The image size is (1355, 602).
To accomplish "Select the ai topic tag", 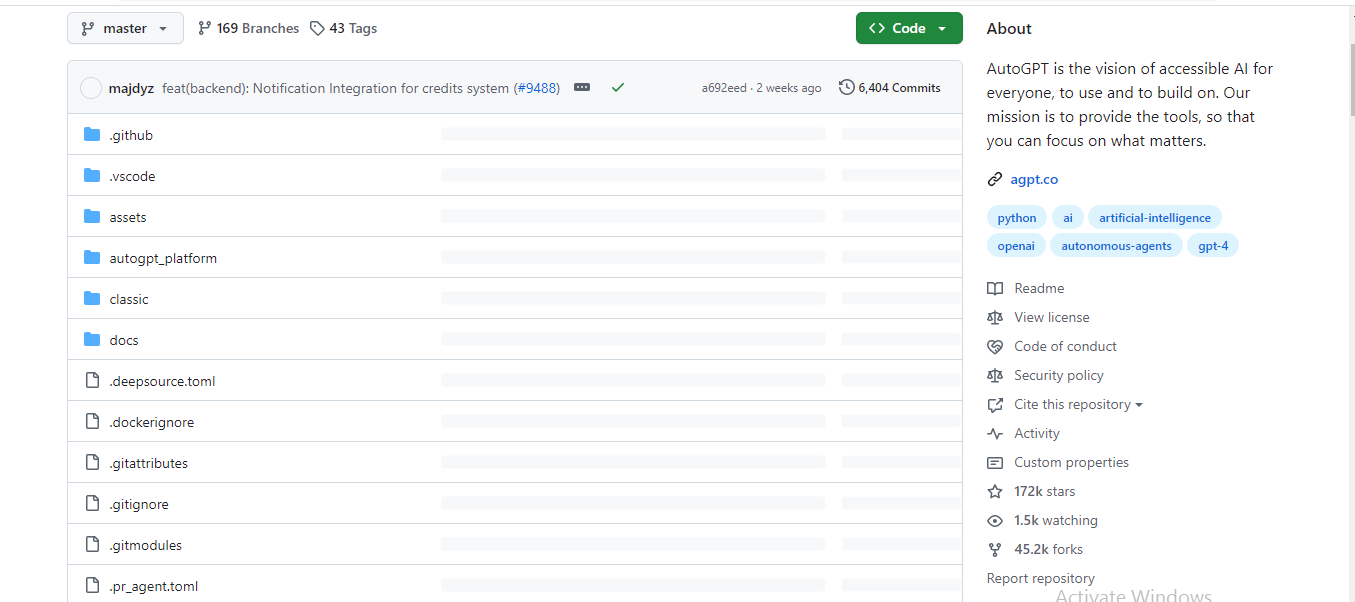I will 1068,218.
